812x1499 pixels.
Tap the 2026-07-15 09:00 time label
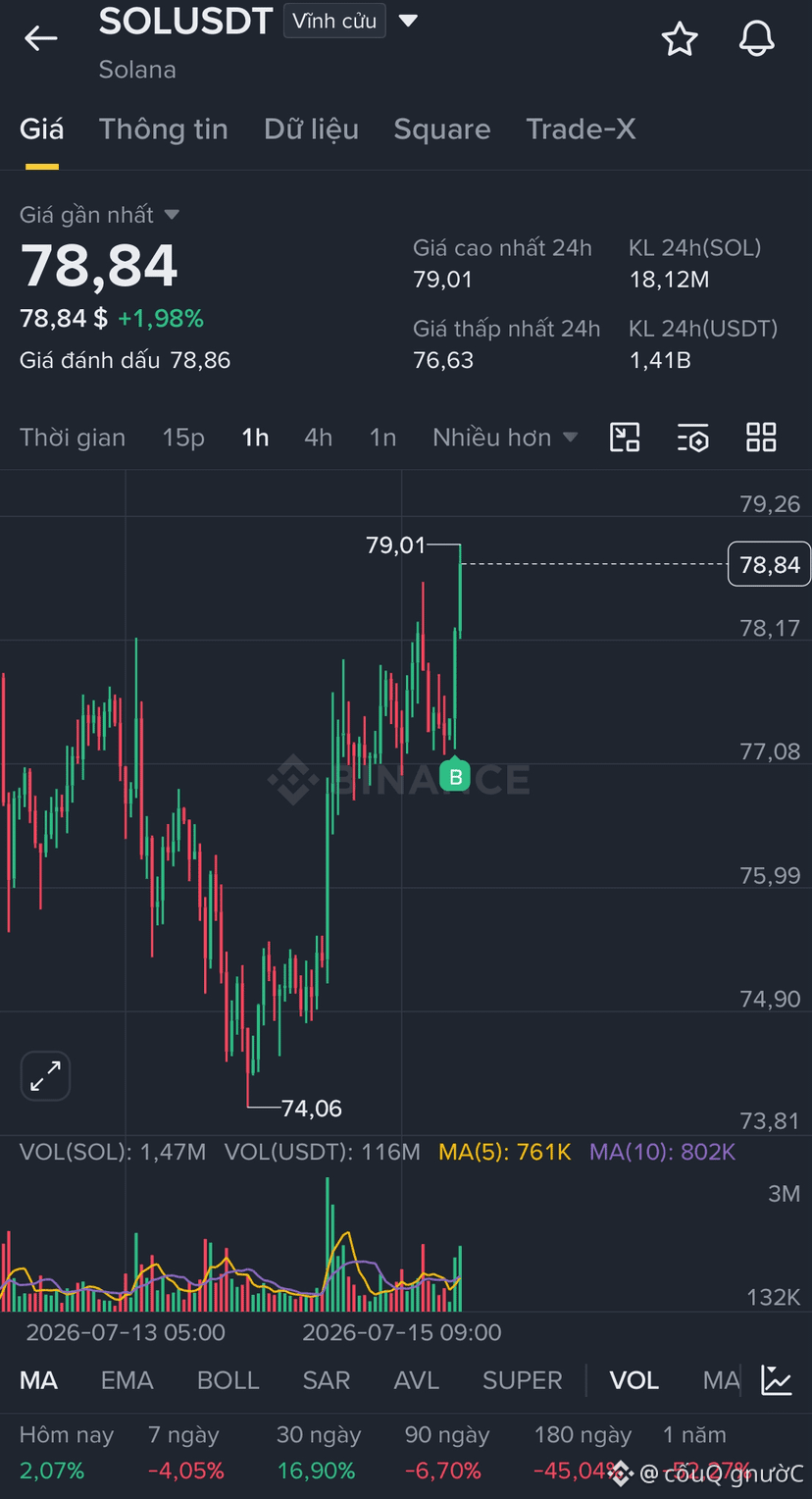[x=402, y=1332]
